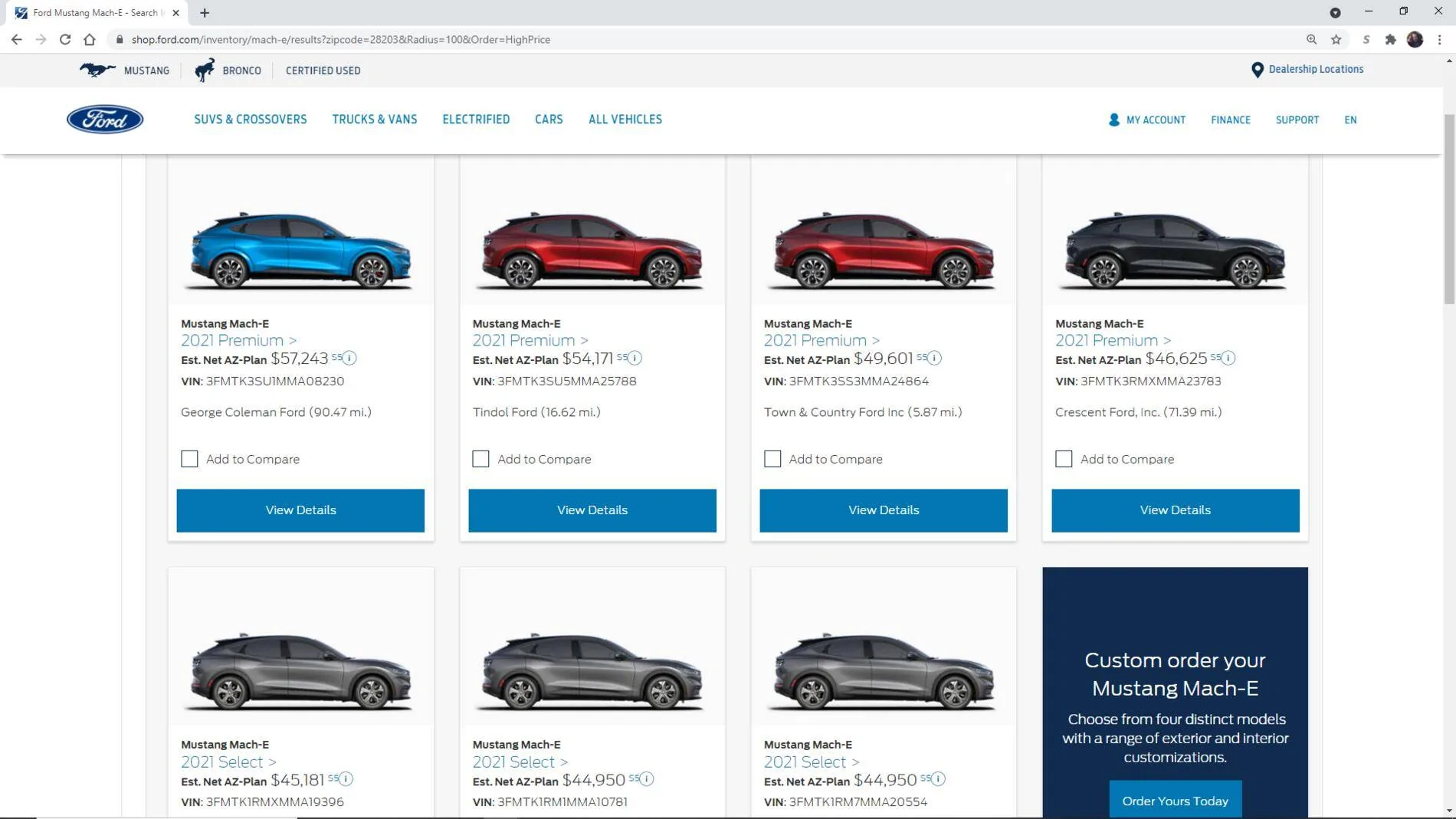Open the Electrified menu

pyautogui.click(x=476, y=120)
